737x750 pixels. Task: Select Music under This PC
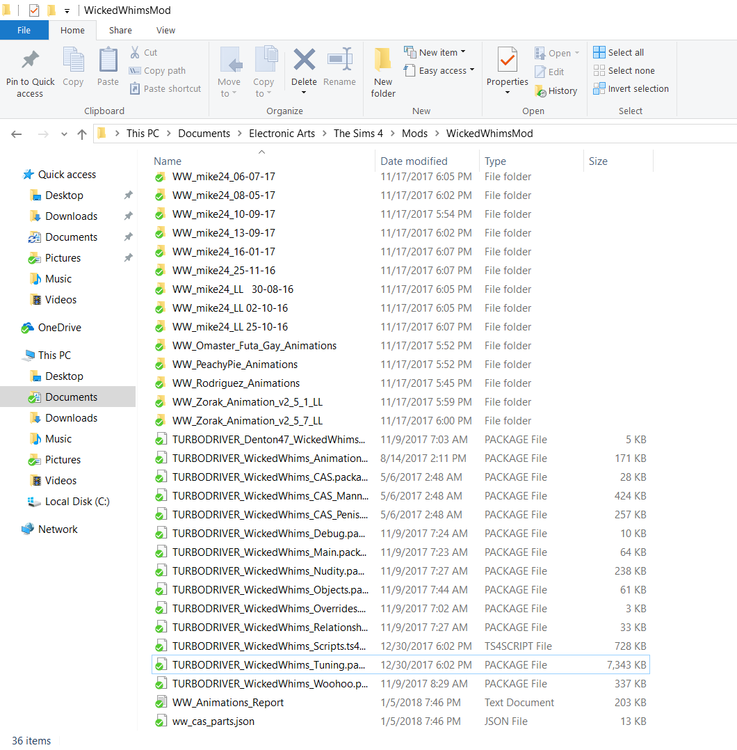click(x=51, y=439)
